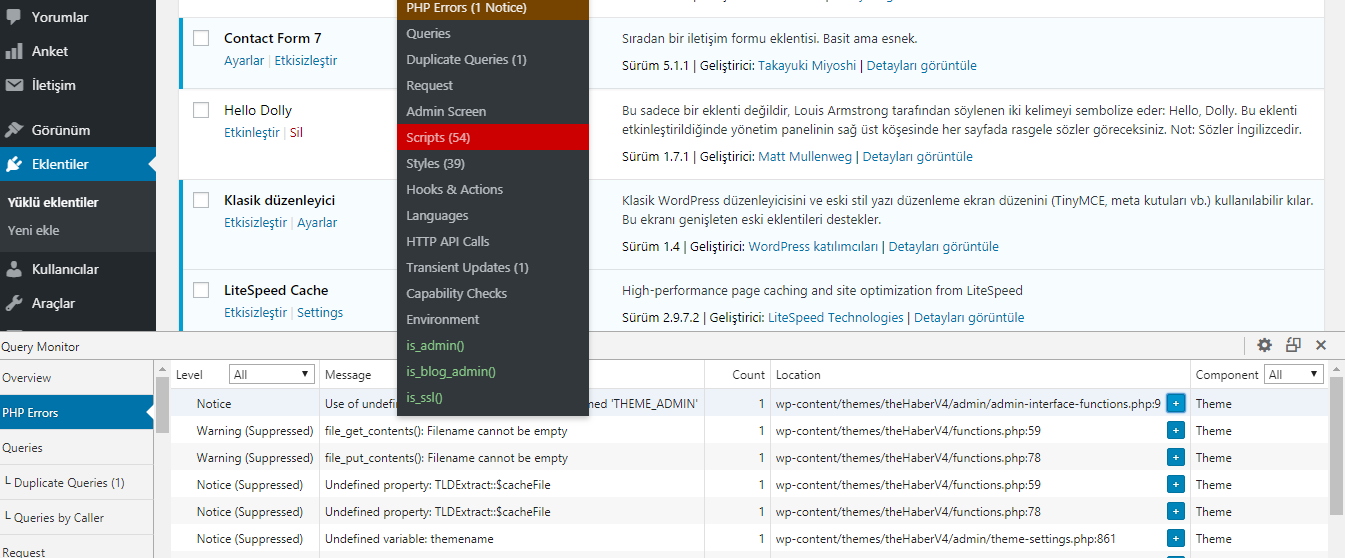Expand file_get_contents warning call stack

[1175, 430]
